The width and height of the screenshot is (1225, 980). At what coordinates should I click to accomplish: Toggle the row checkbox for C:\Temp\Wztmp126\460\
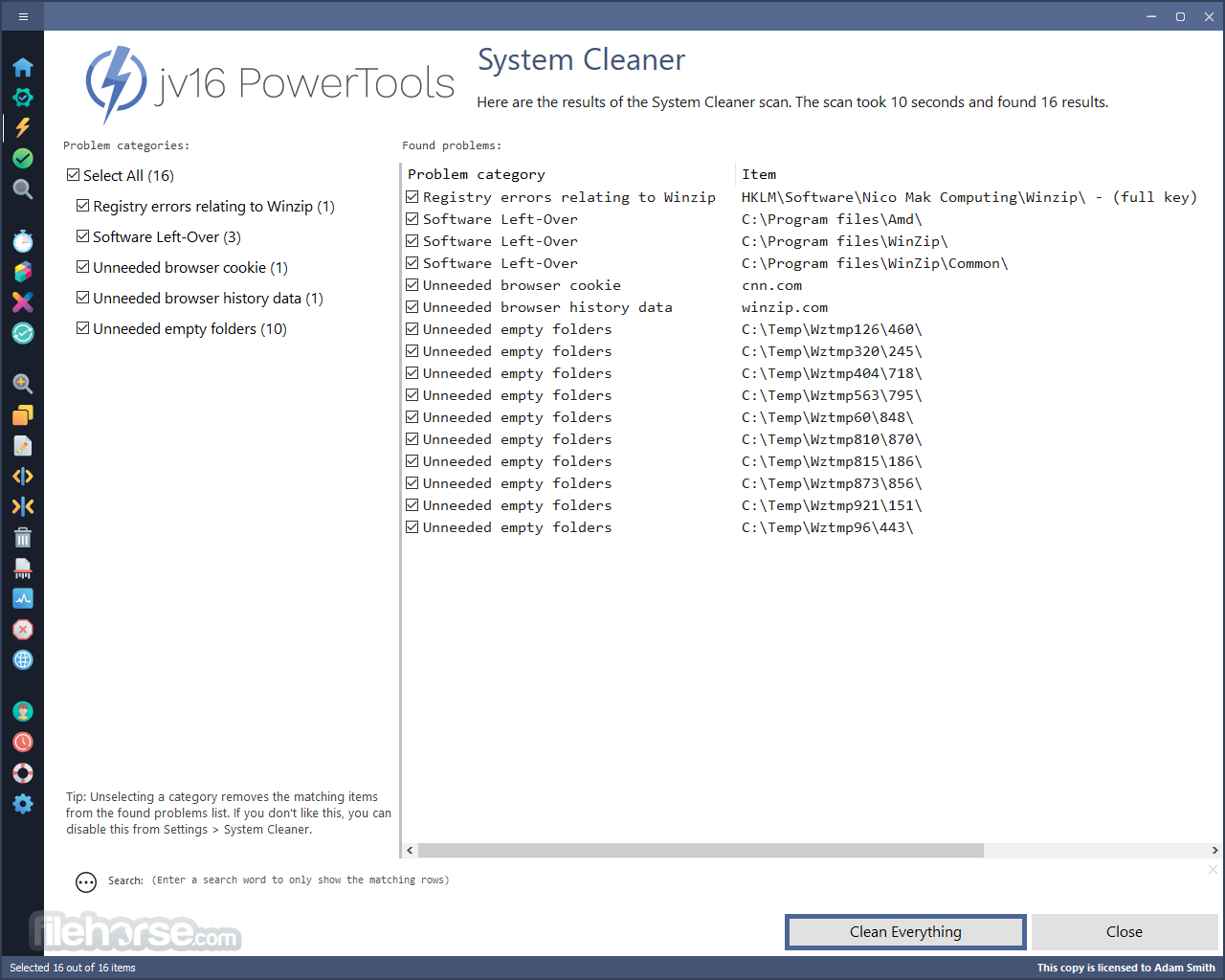[412, 329]
